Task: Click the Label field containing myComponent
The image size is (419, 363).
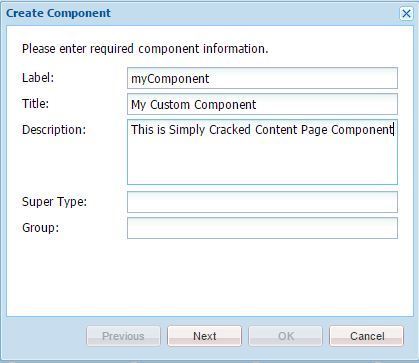Action: [262, 78]
